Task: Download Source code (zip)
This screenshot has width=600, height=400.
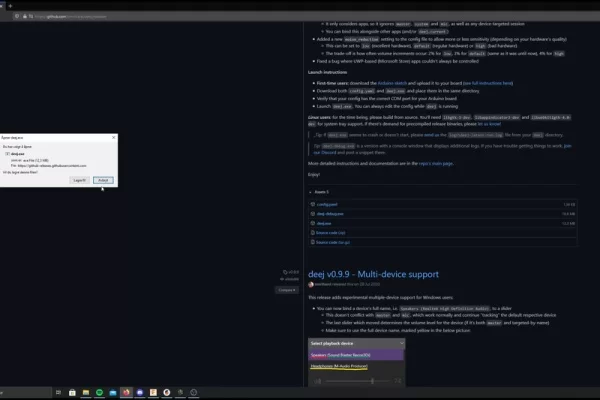Action: (330, 233)
